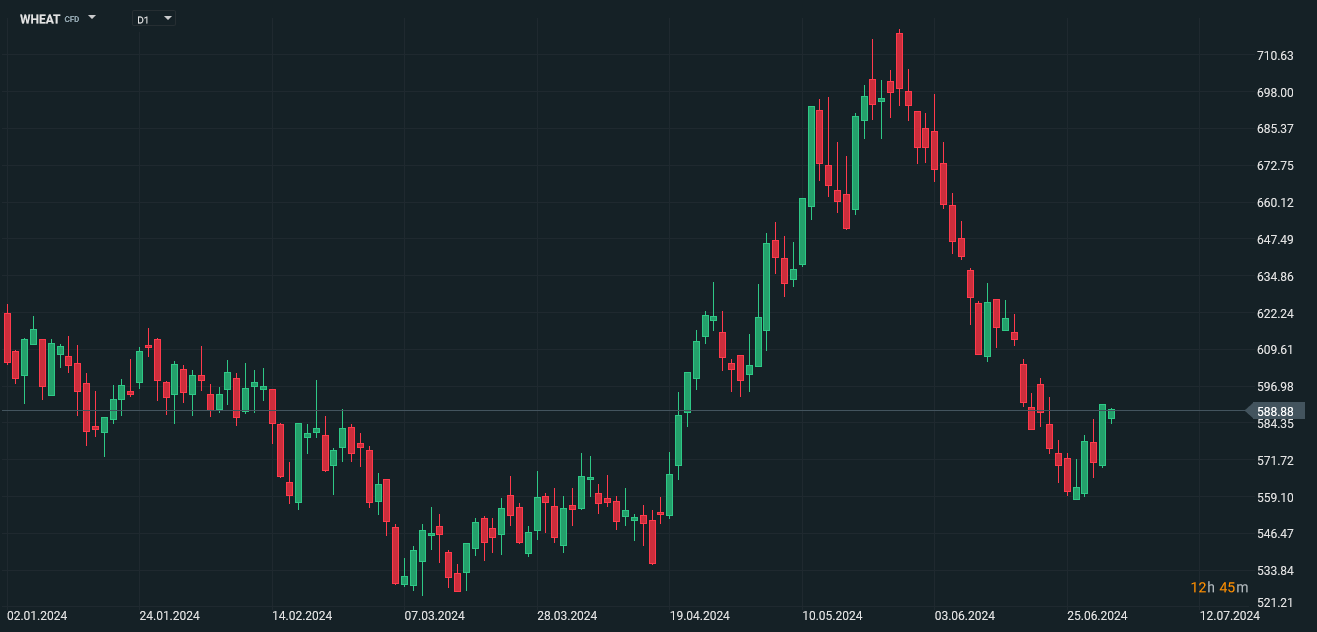Click the 660.12 price axis label
The image size is (1317, 632).
[x=1275, y=203]
